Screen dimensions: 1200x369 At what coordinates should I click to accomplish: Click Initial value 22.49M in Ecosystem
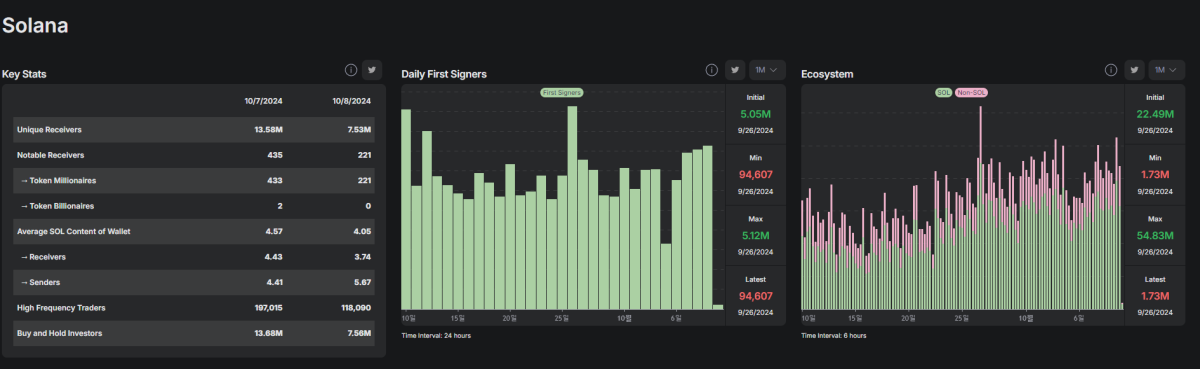pos(1155,114)
